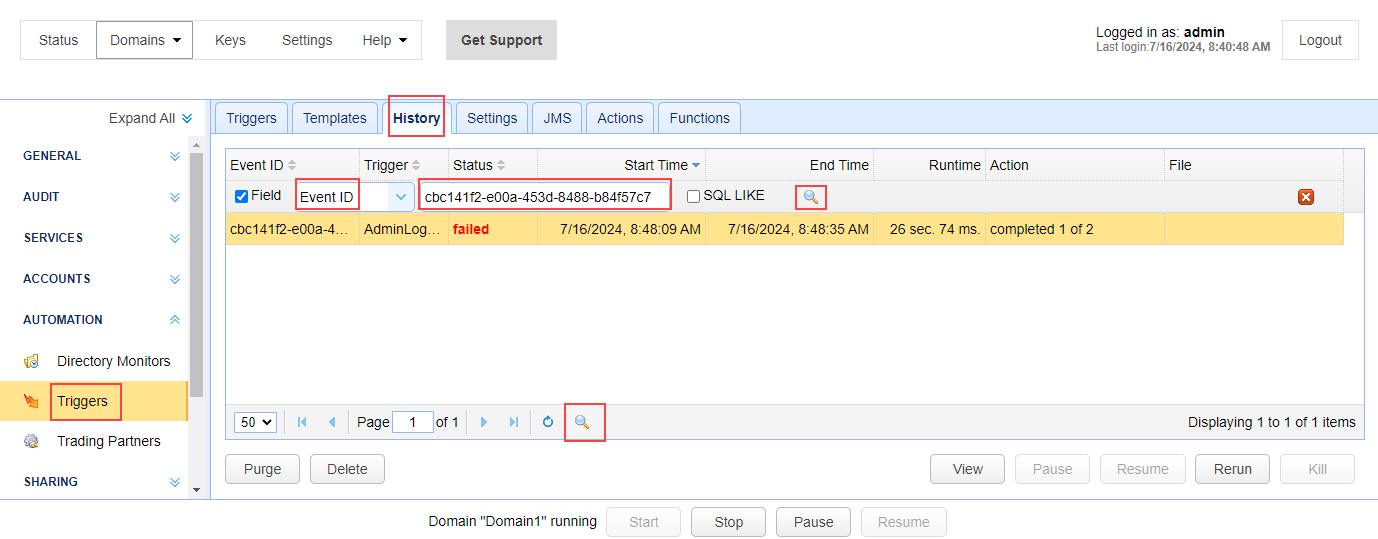Go to the first page arrow icon
The width and height of the screenshot is (1378, 539).
[302, 423]
